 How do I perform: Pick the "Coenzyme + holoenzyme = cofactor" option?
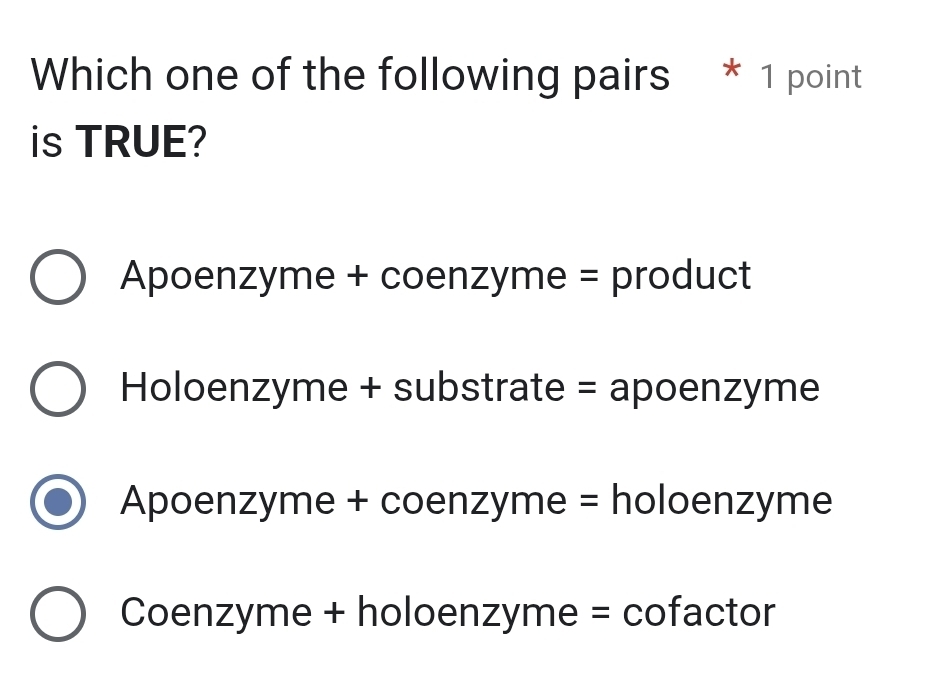[x=57, y=612]
